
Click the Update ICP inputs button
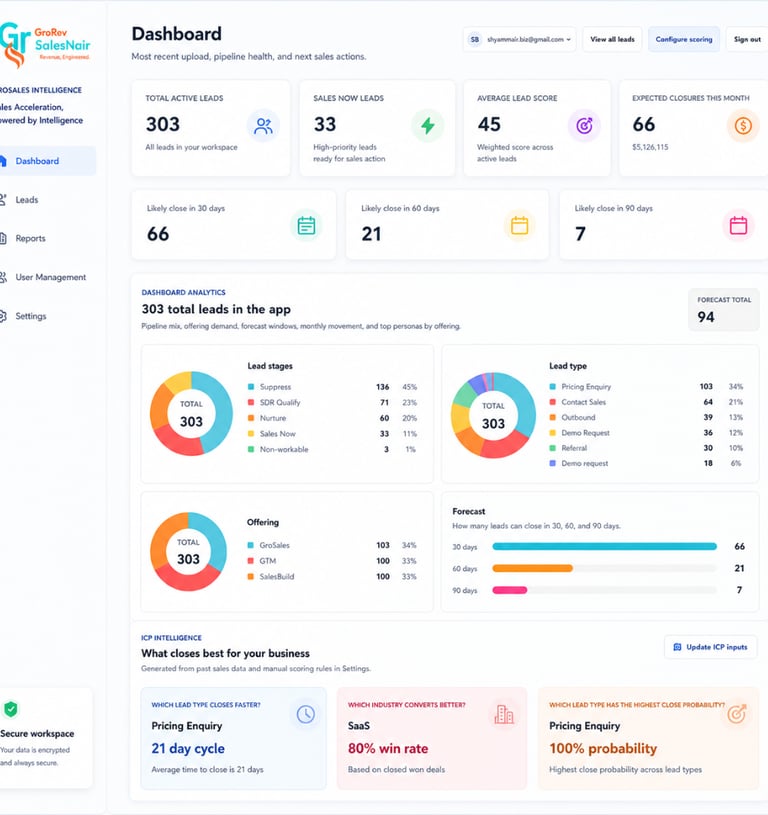click(x=710, y=647)
